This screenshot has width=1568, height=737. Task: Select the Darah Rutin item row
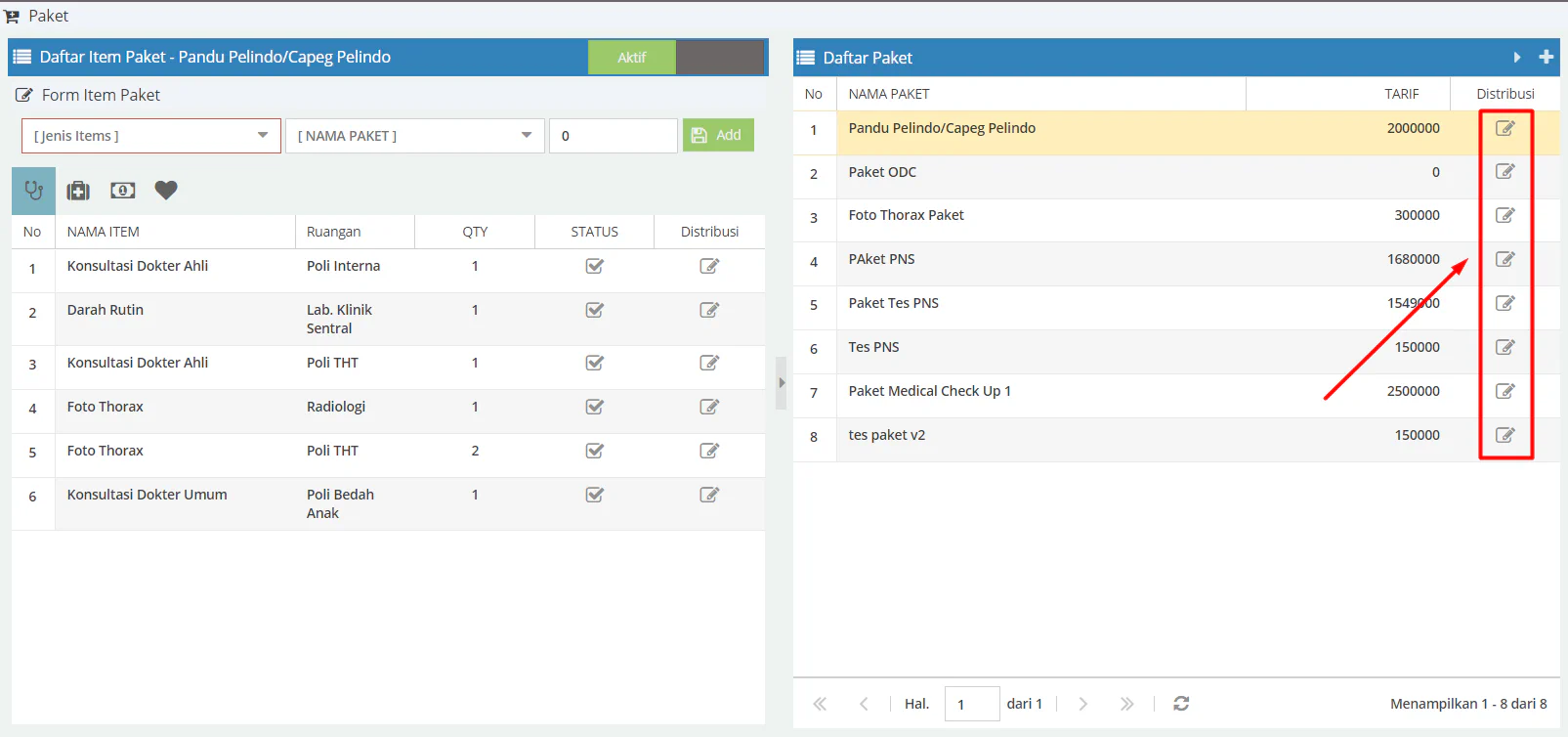click(x=388, y=319)
